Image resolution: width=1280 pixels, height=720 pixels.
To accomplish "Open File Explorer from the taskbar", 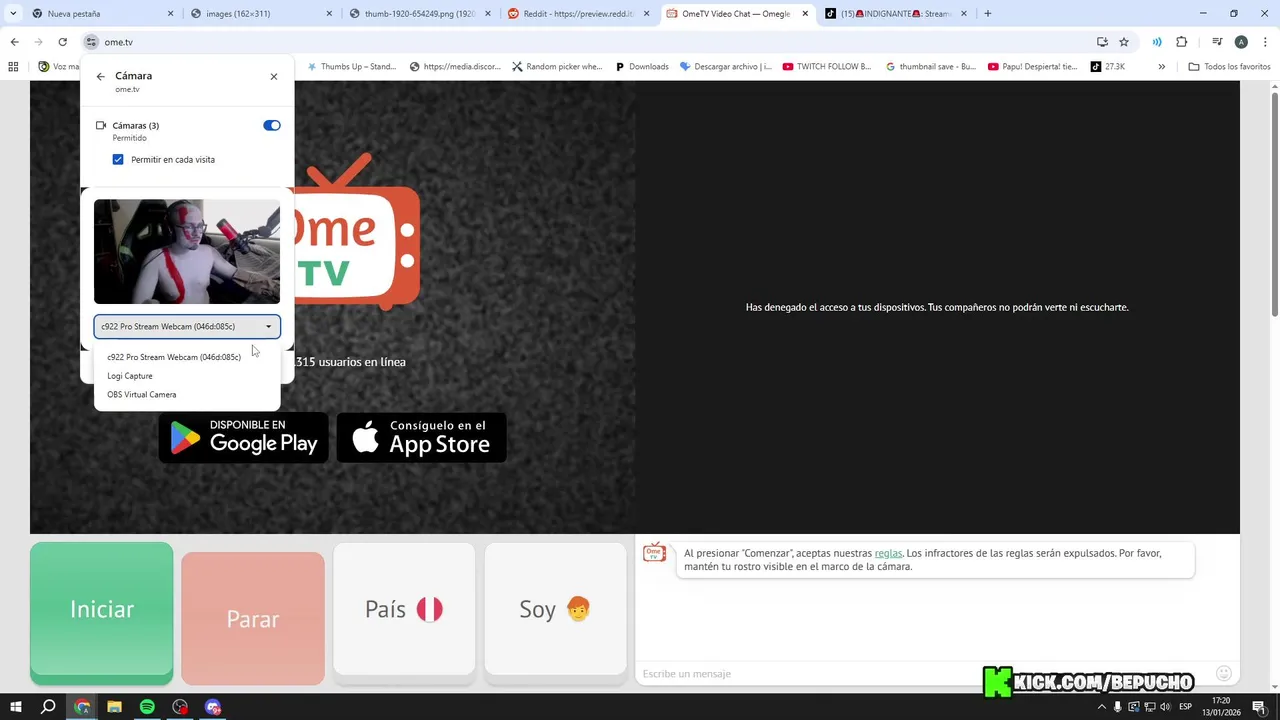I will tap(114, 707).
